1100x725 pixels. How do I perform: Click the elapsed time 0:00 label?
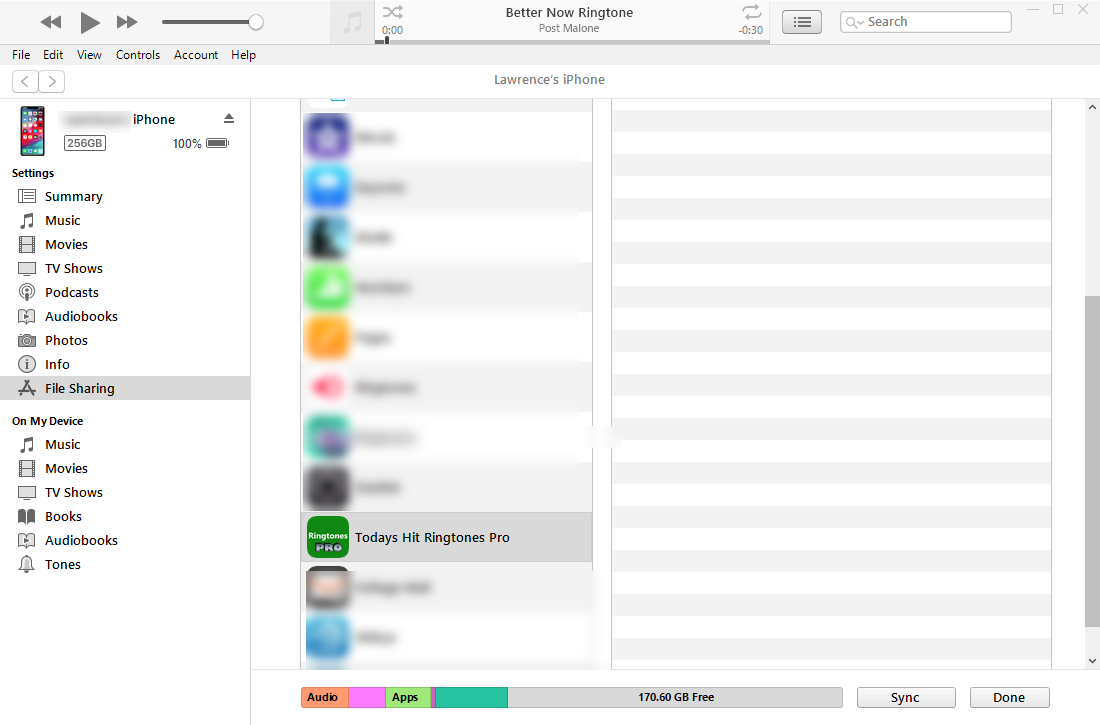(x=393, y=30)
